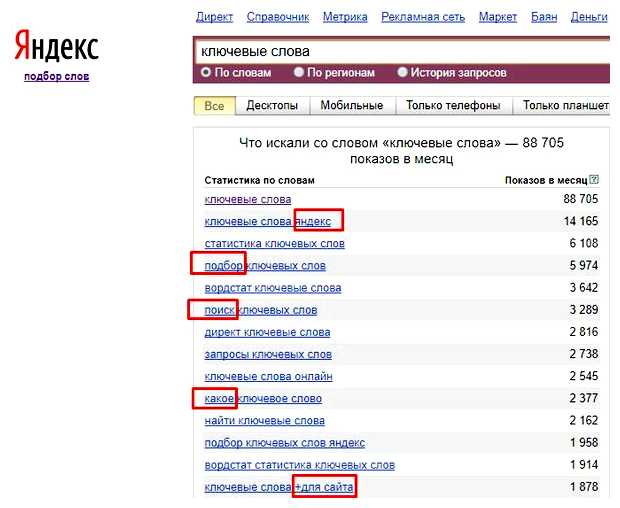The height and width of the screenshot is (508, 620).
Task: Select the По регионам radio button
Action: [299, 72]
